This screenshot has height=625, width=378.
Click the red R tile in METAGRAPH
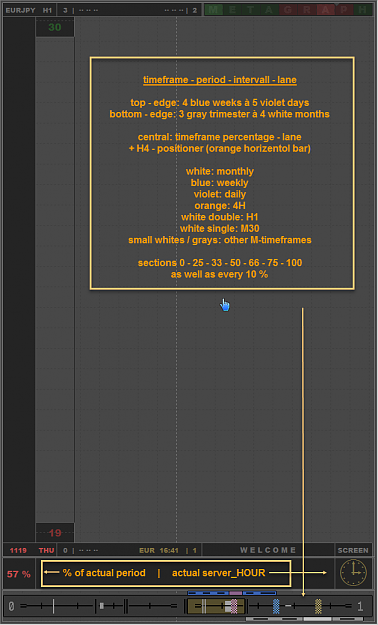(x=307, y=10)
